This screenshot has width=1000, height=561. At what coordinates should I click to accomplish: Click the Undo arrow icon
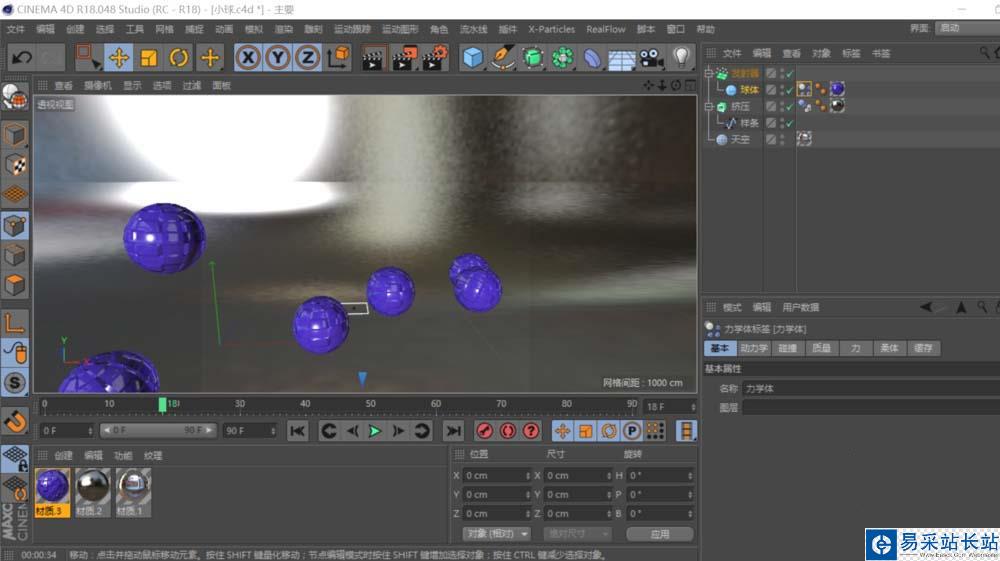(21, 58)
